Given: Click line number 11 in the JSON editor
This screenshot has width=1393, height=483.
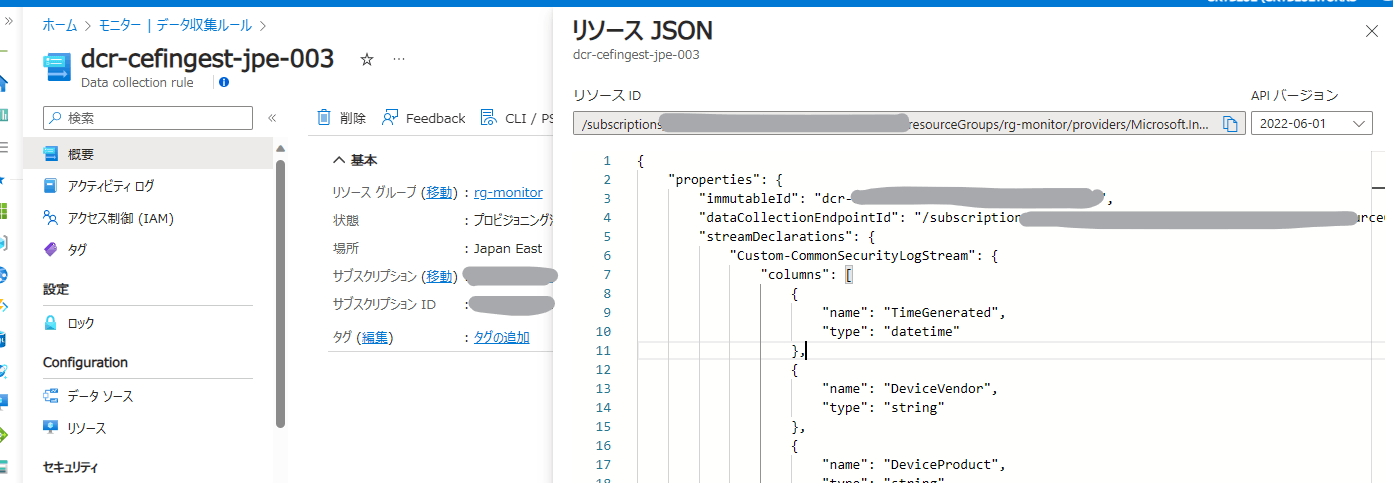Looking at the screenshot, I should coord(603,350).
